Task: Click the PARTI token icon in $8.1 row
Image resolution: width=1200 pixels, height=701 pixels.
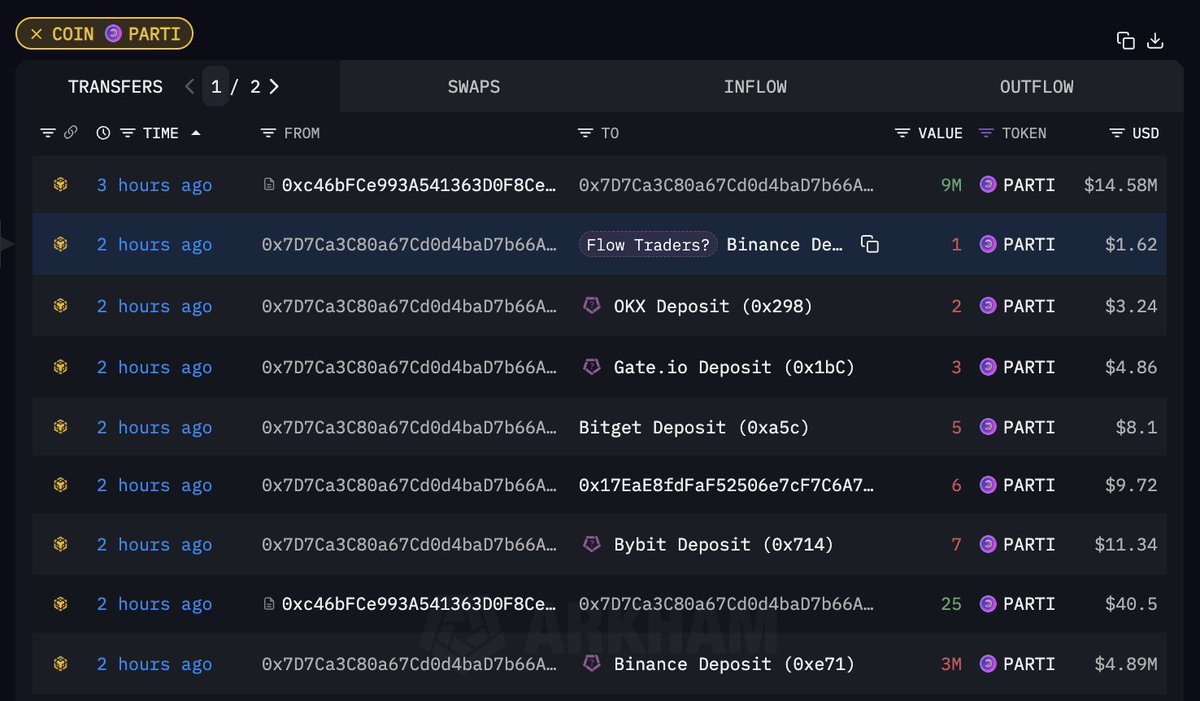Action: (x=988, y=427)
